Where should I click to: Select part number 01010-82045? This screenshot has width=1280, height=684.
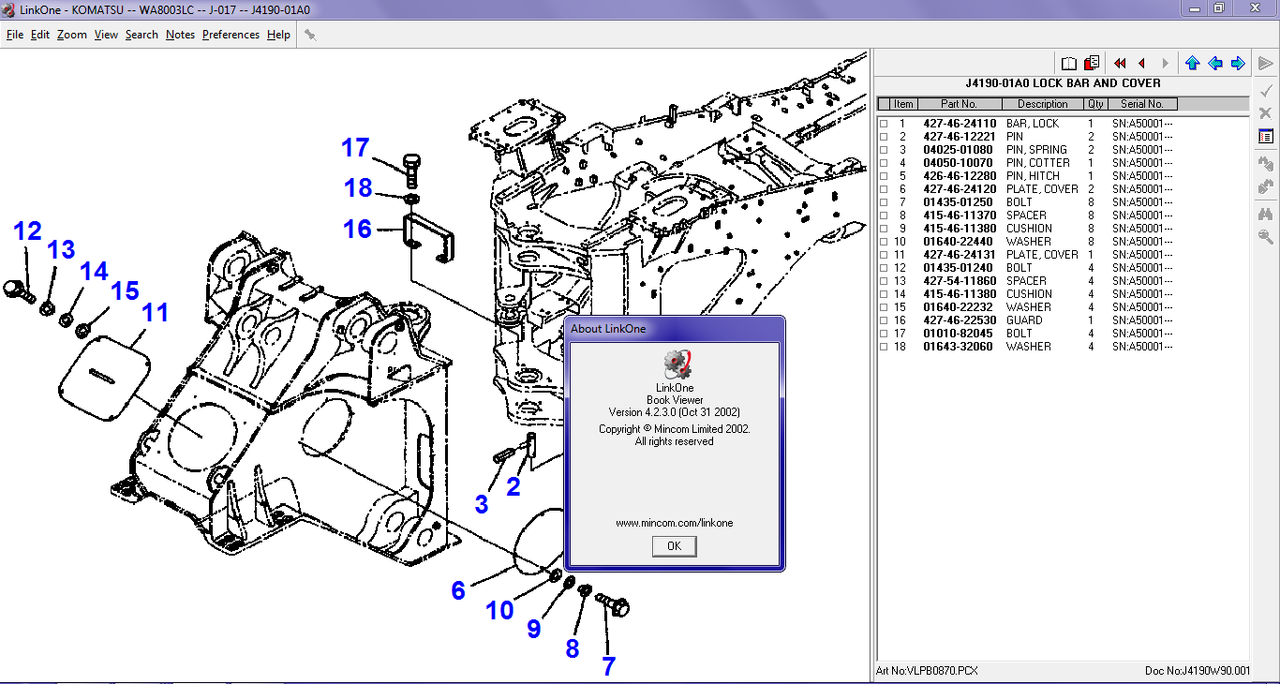[958, 333]
